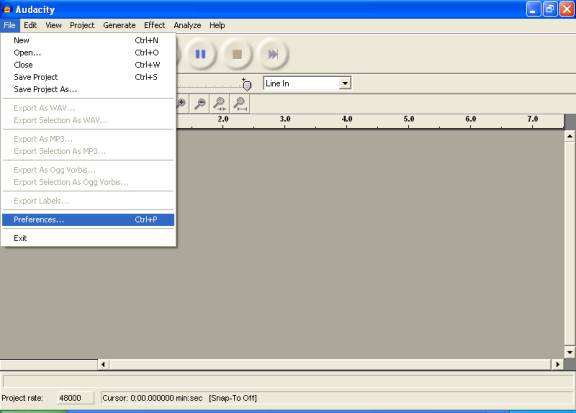Open the View menu

pyautogui.click(x=53, y=25)
